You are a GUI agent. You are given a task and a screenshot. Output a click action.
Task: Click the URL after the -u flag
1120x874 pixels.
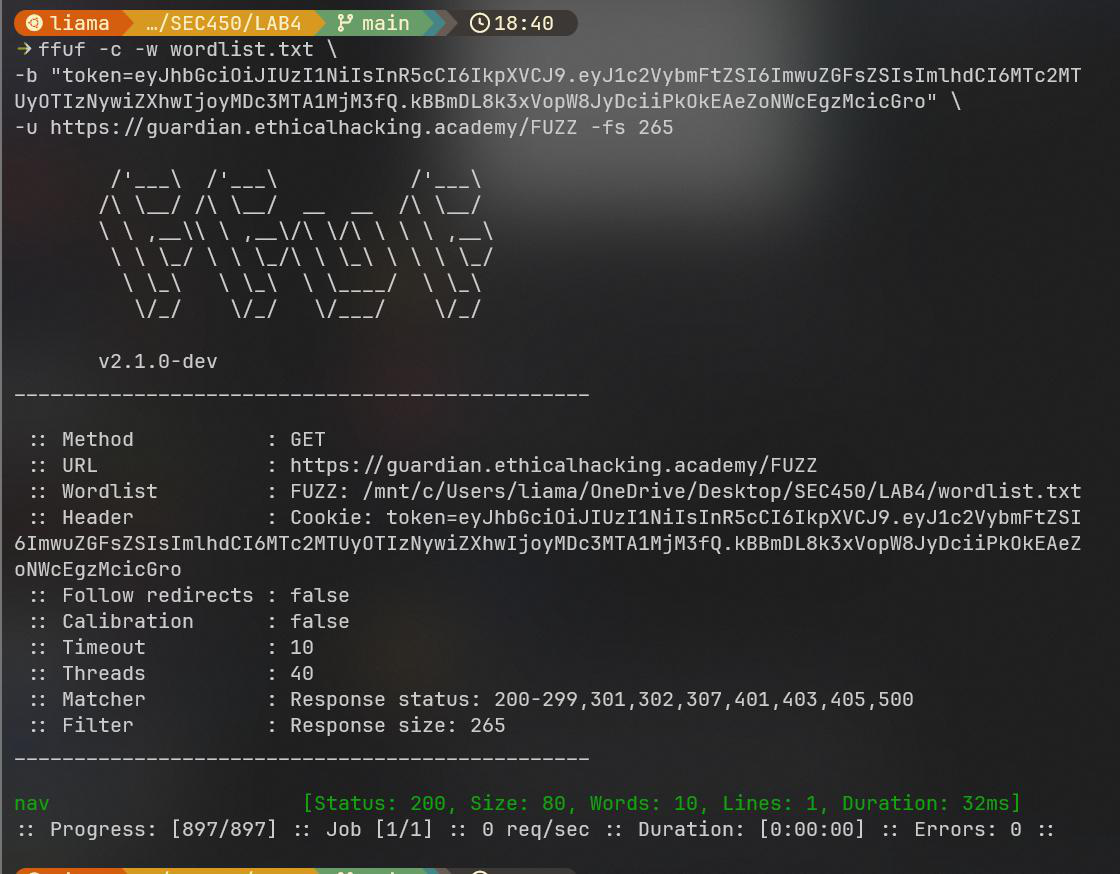(313, 127)
